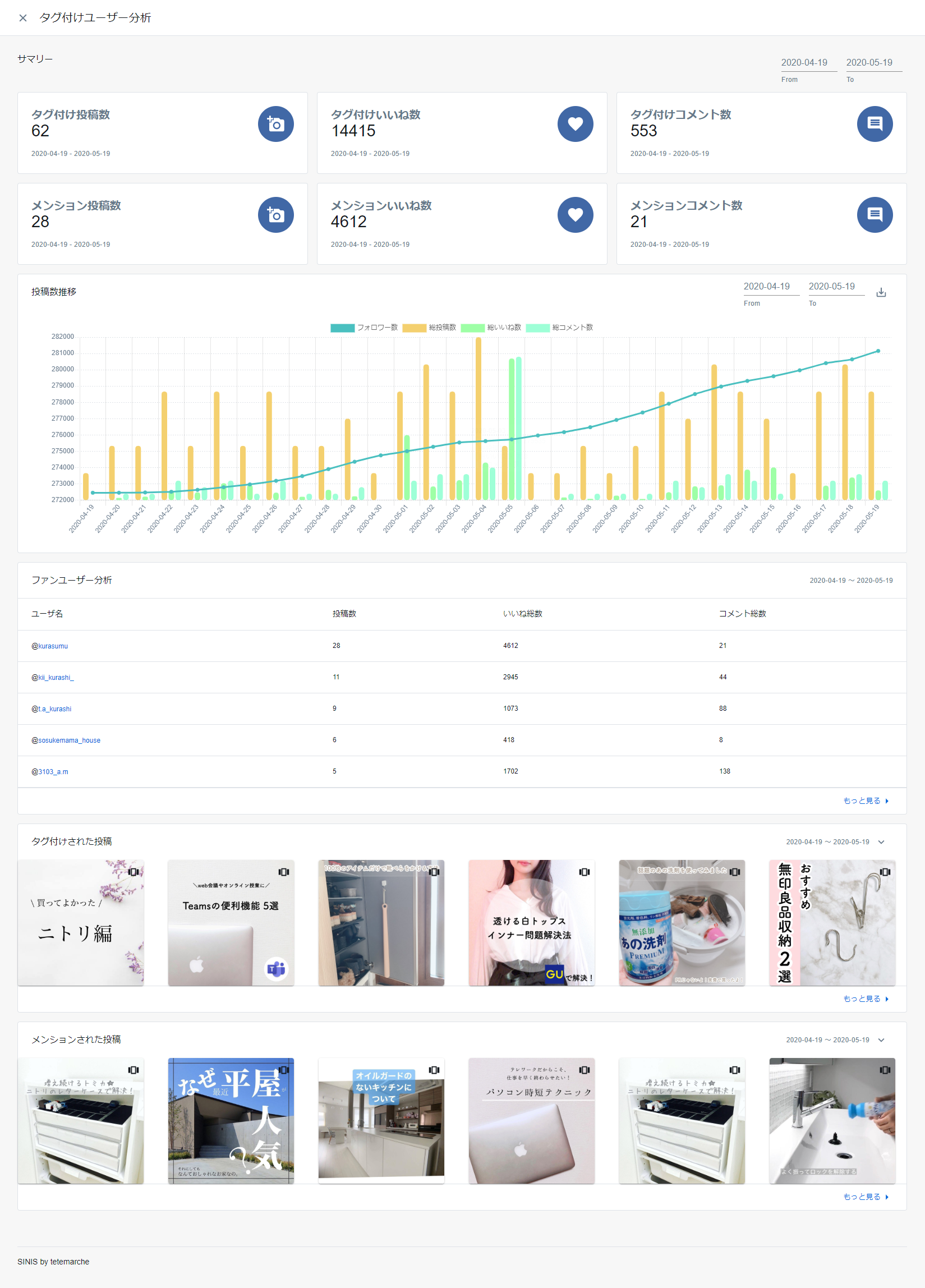
Task: Open the Teamsの便利機能 5選 post thumbnail
Action: (x=231, y=923)
